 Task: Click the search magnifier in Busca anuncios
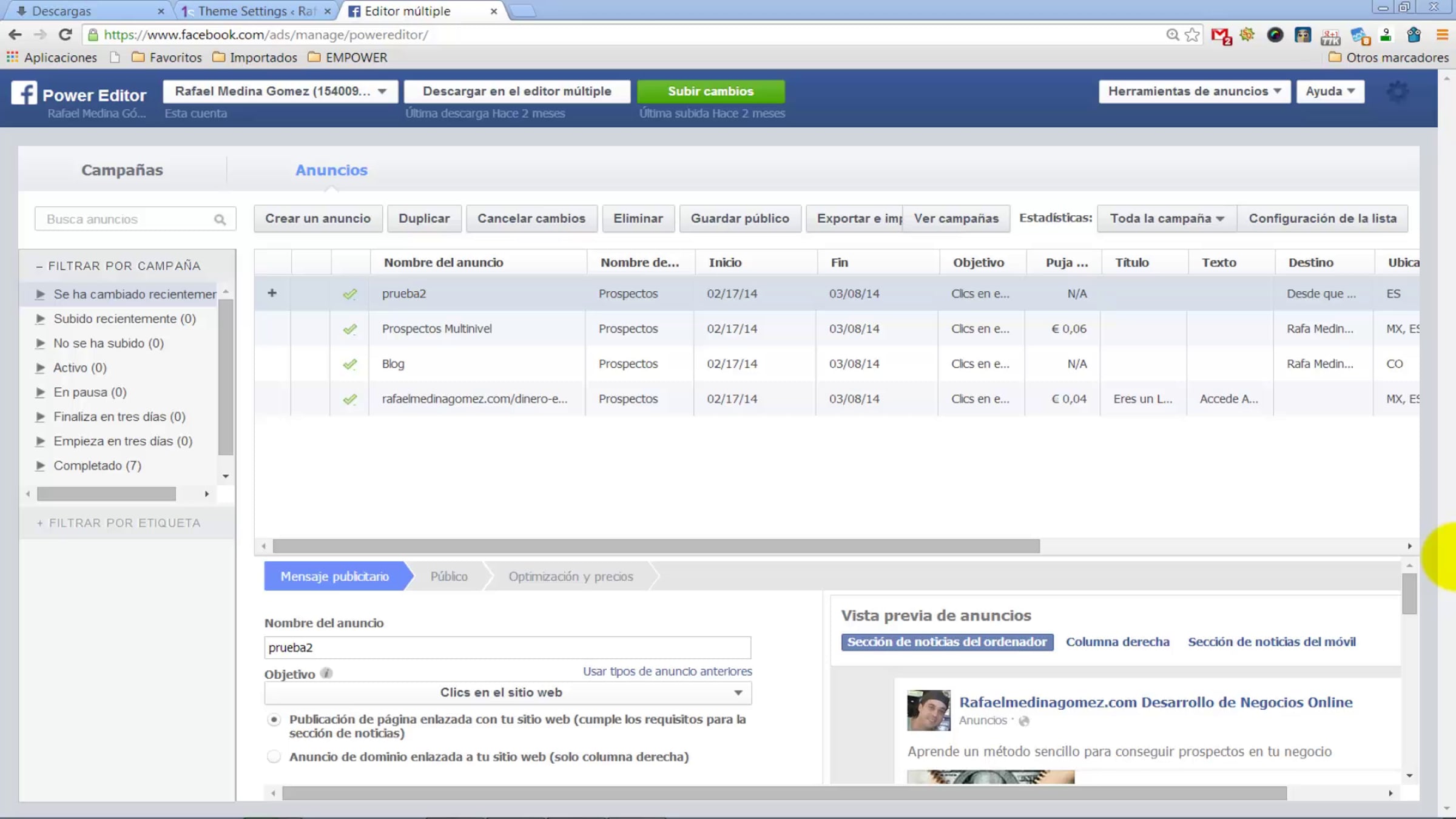pyautogui.click(x=220, y=220)
